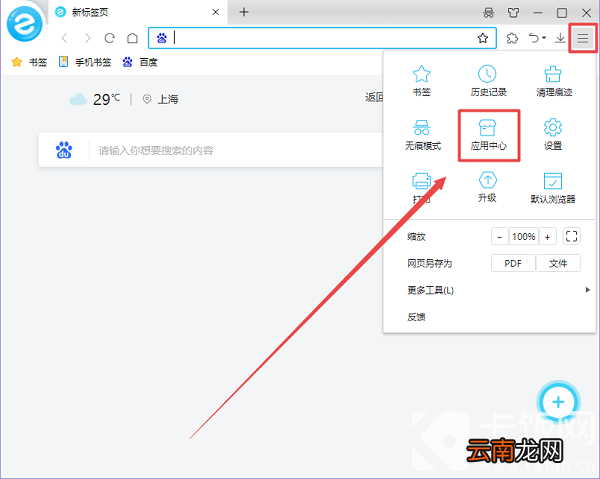600x479 pixels.
Task: Open the skin shirt icon in title bar
Action: coord(513,13)
